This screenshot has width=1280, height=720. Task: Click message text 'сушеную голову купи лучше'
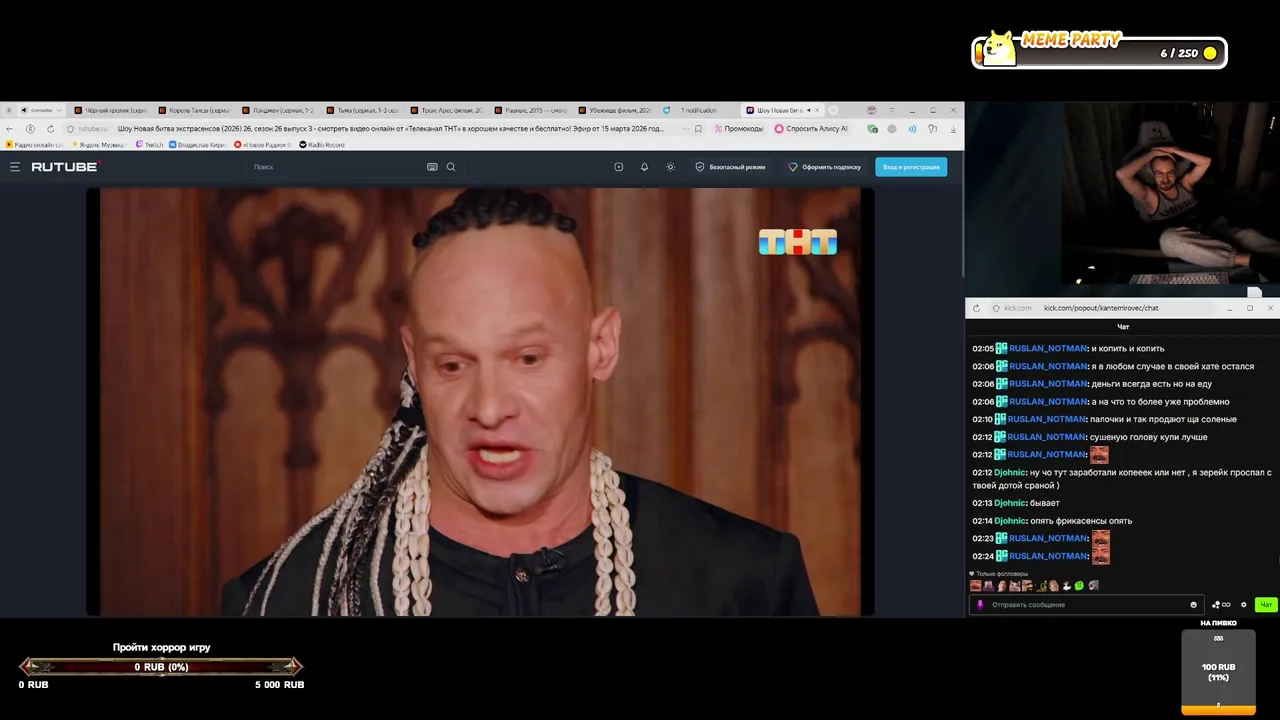[1149, 437]
